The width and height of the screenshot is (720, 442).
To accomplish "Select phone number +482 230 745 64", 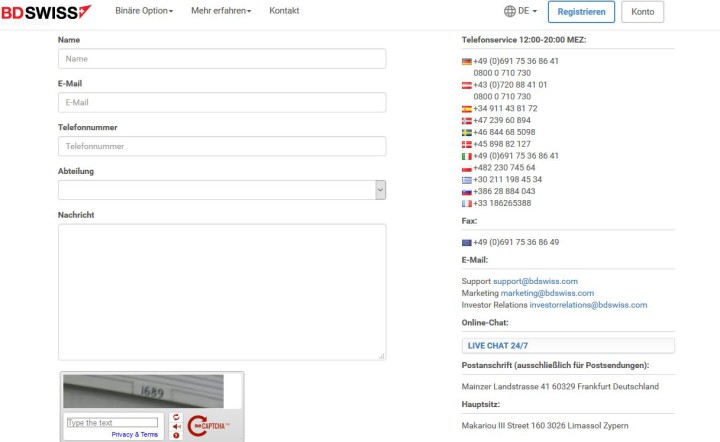I will 504,168.
